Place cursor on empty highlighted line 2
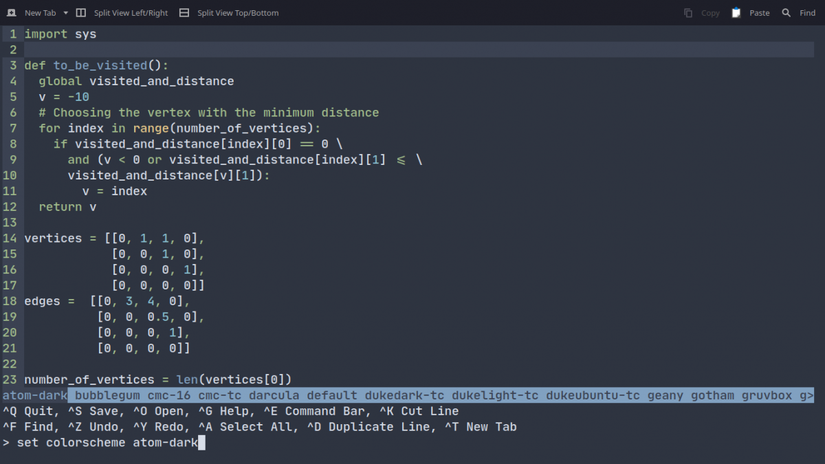 coord(419,49)
